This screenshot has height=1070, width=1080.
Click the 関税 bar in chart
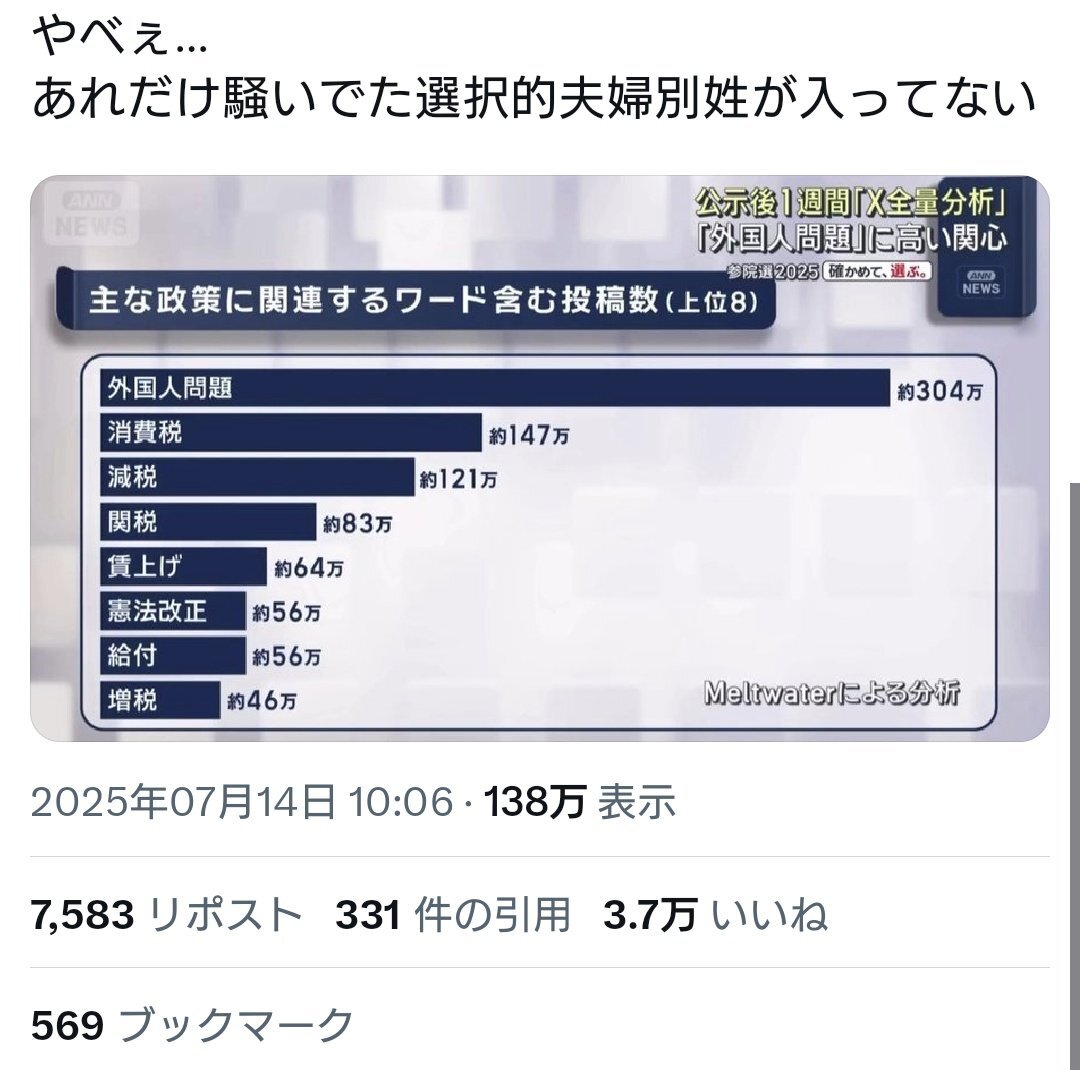(x=208, y=522)
